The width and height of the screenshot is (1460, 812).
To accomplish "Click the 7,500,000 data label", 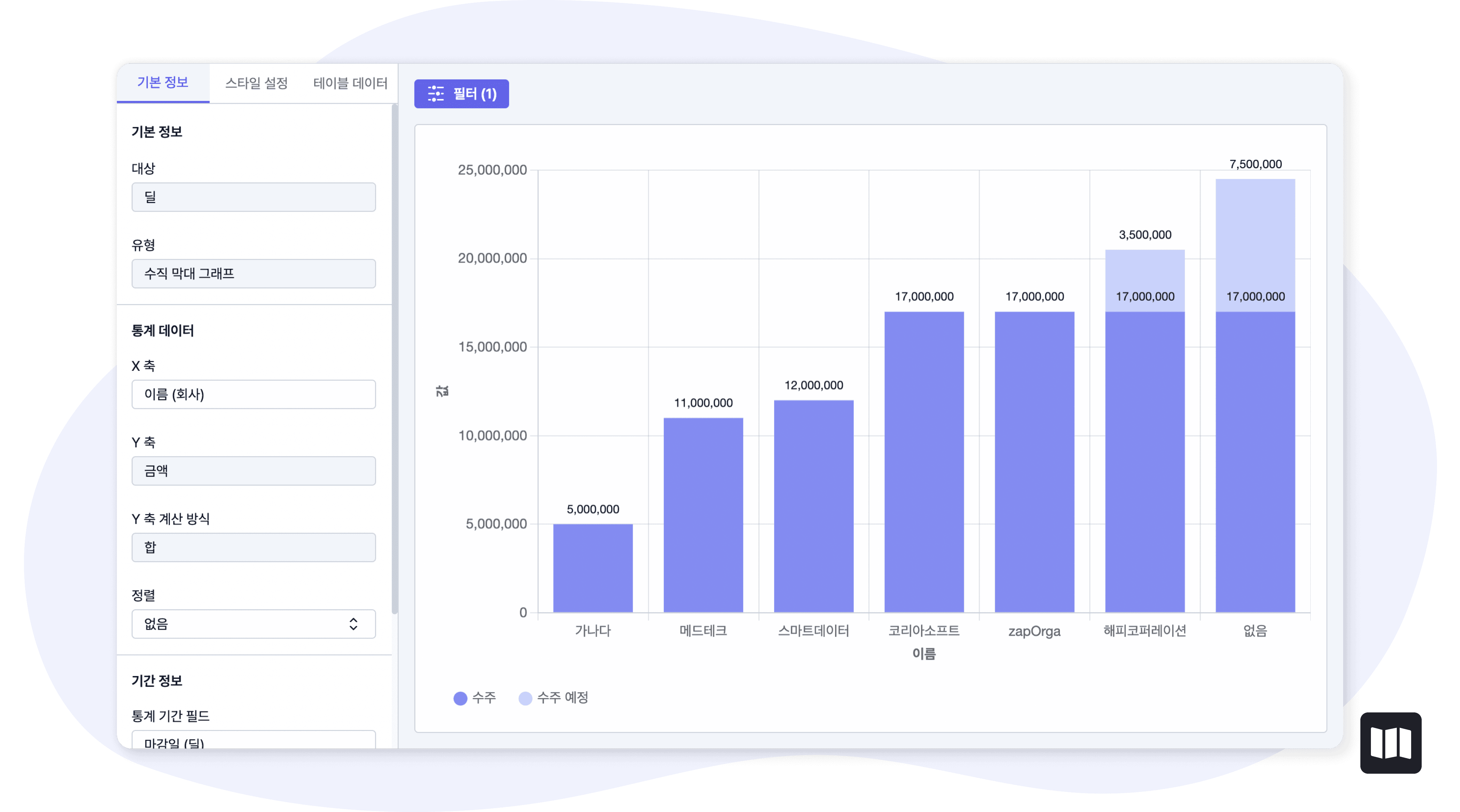I will click(1255, 164).
